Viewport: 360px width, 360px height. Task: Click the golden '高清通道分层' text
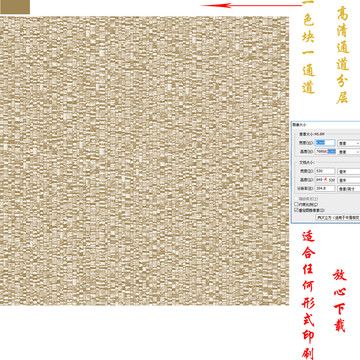click(x=343, y=55)
